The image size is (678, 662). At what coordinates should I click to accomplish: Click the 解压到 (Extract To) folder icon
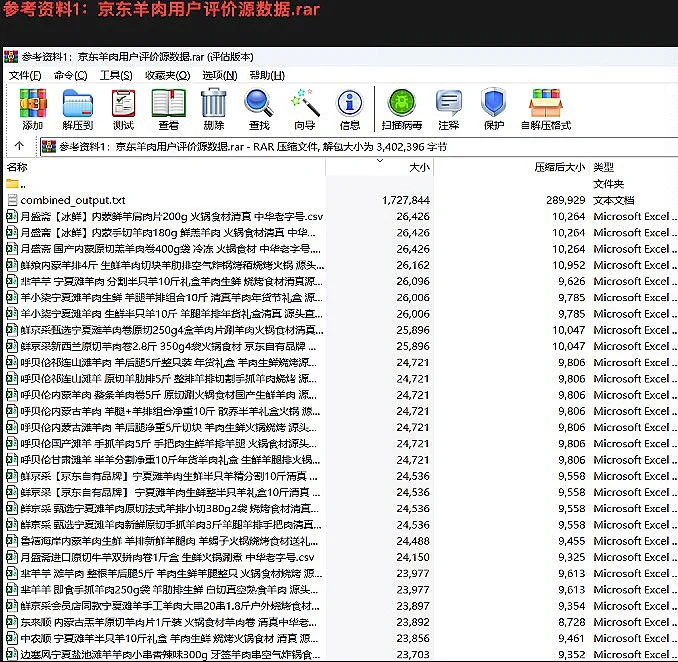click(77, 103)
